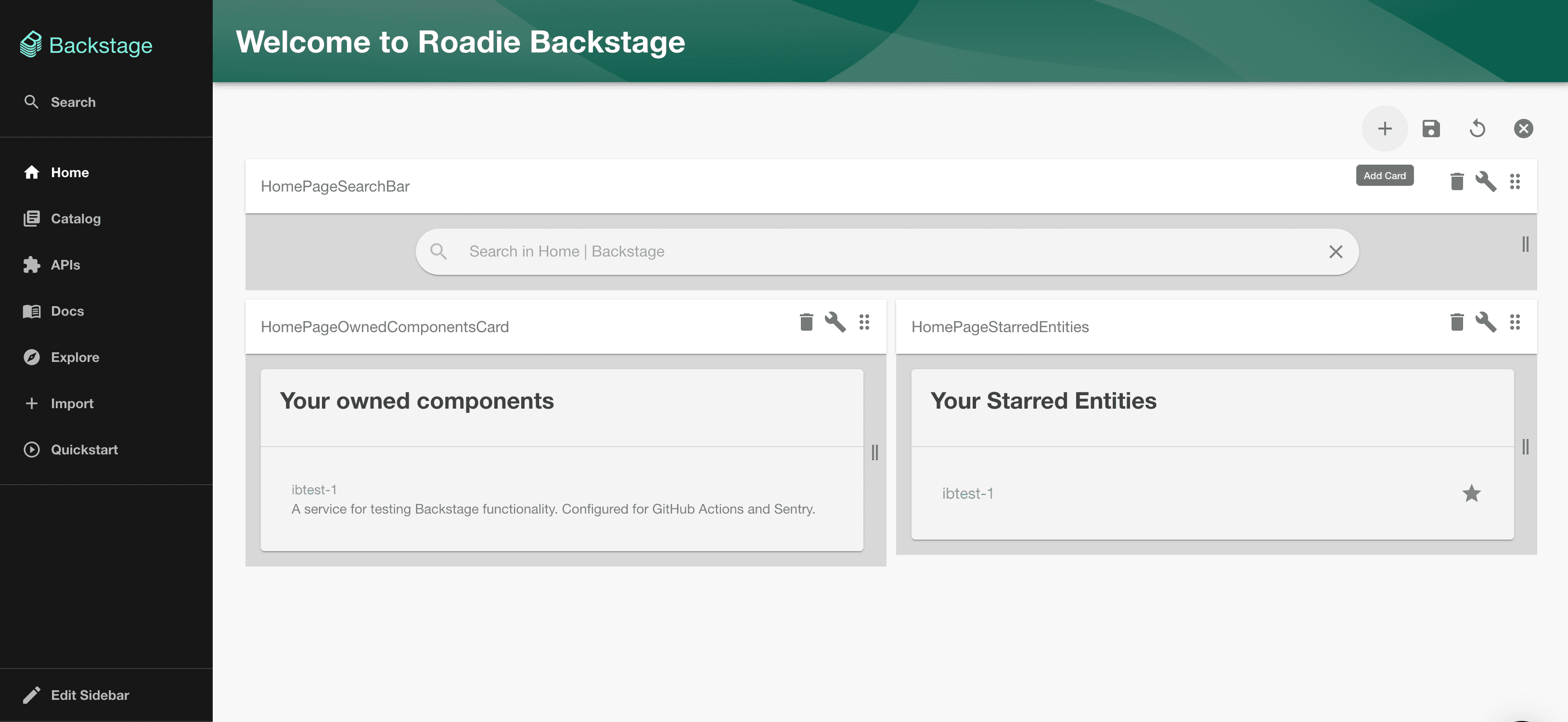Click the APIs puzzle piece icon
The width and height of the screenshot is (1568, 722).
[32, 265]
